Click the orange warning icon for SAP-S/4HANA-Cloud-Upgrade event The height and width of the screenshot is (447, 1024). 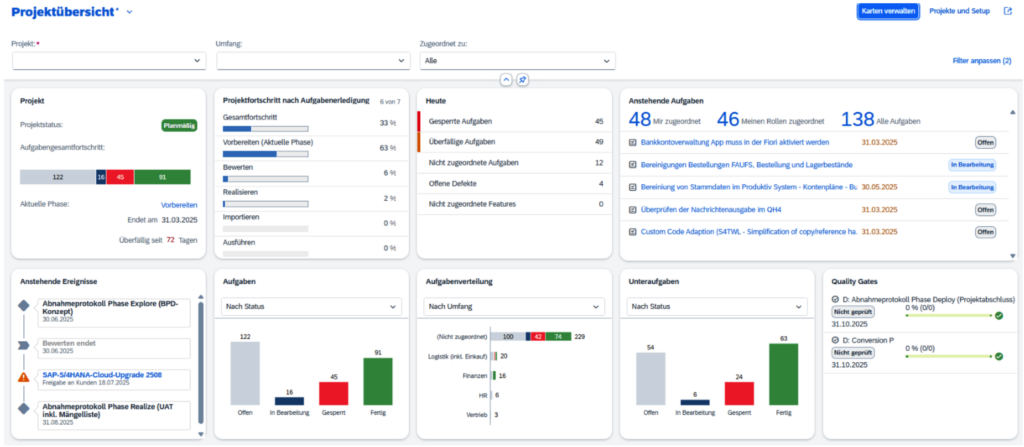pos(24,377)
